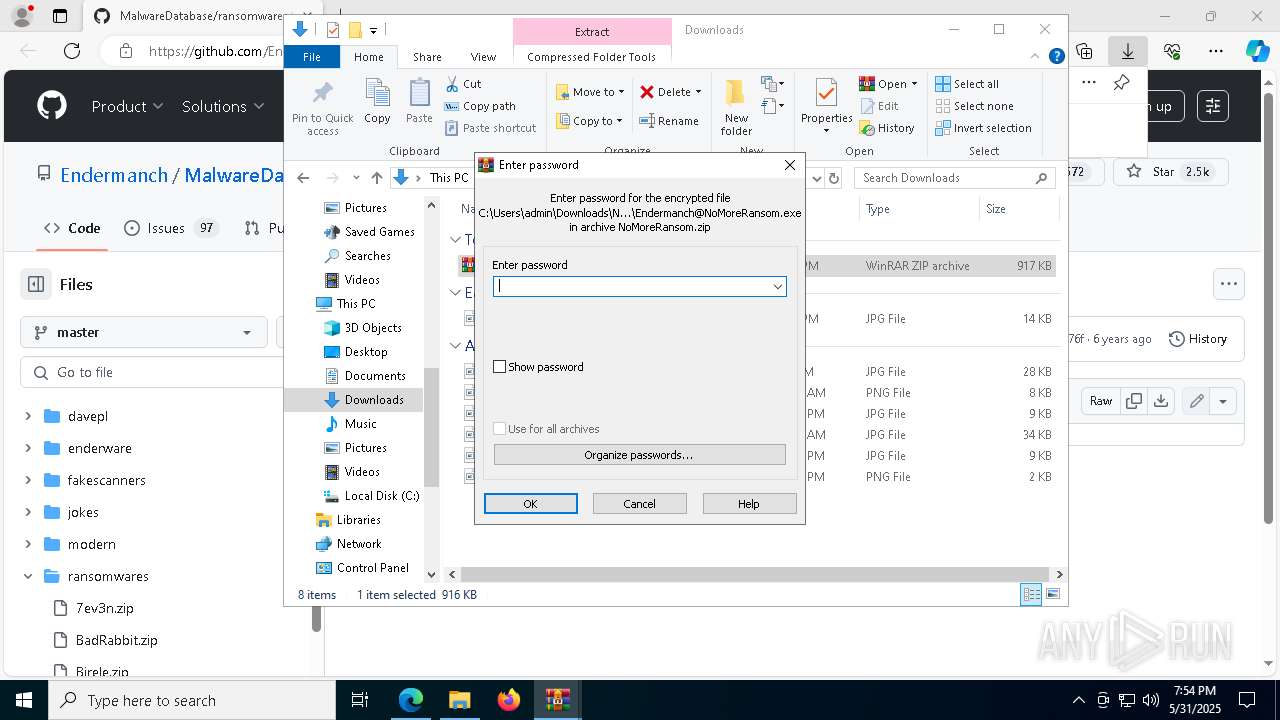
Task: Select Local Disk (C:) in navigation pane
Action: [371, 496]
